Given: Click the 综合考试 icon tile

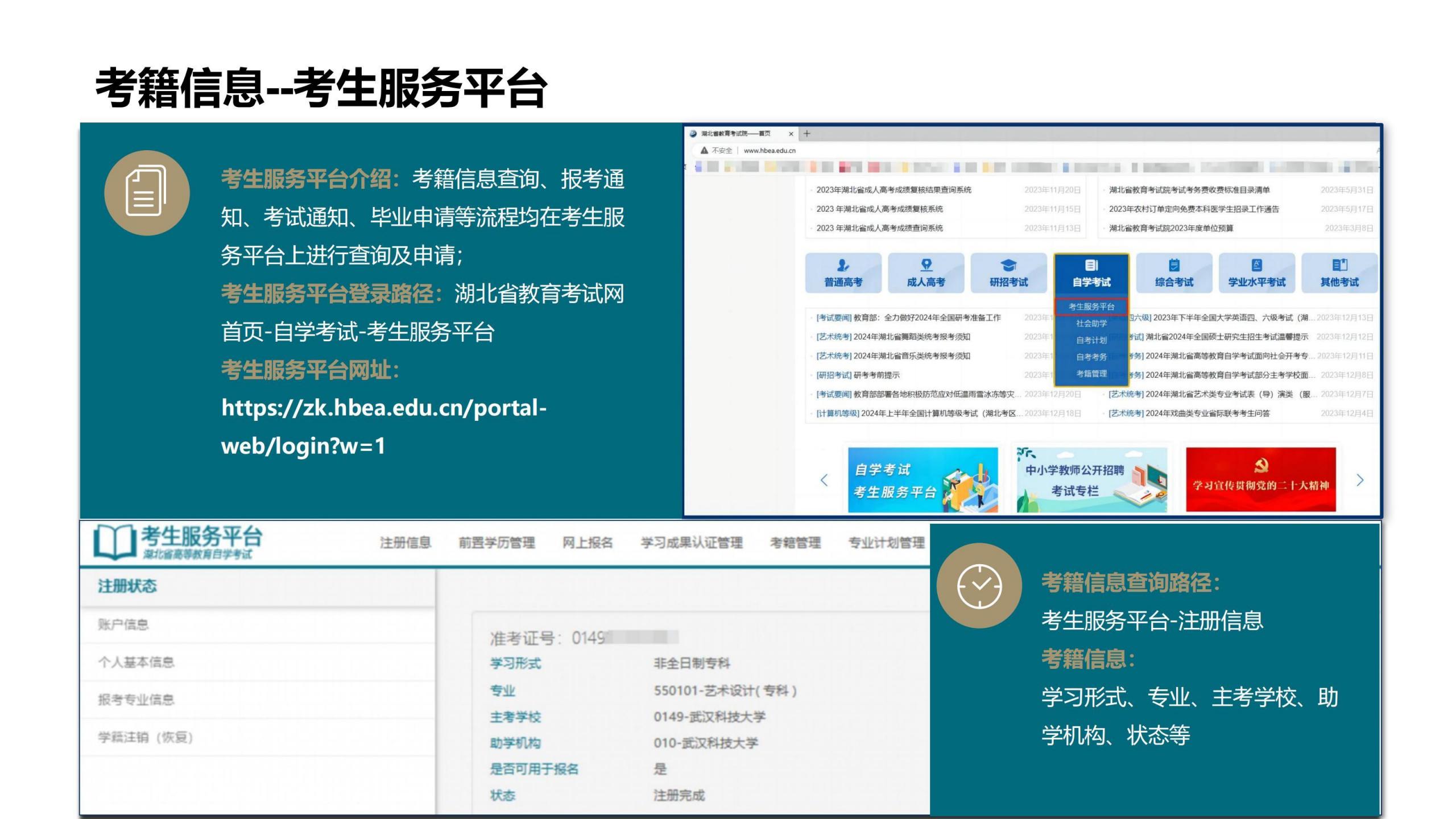Looking at the screenshot, I should 1174,272.
